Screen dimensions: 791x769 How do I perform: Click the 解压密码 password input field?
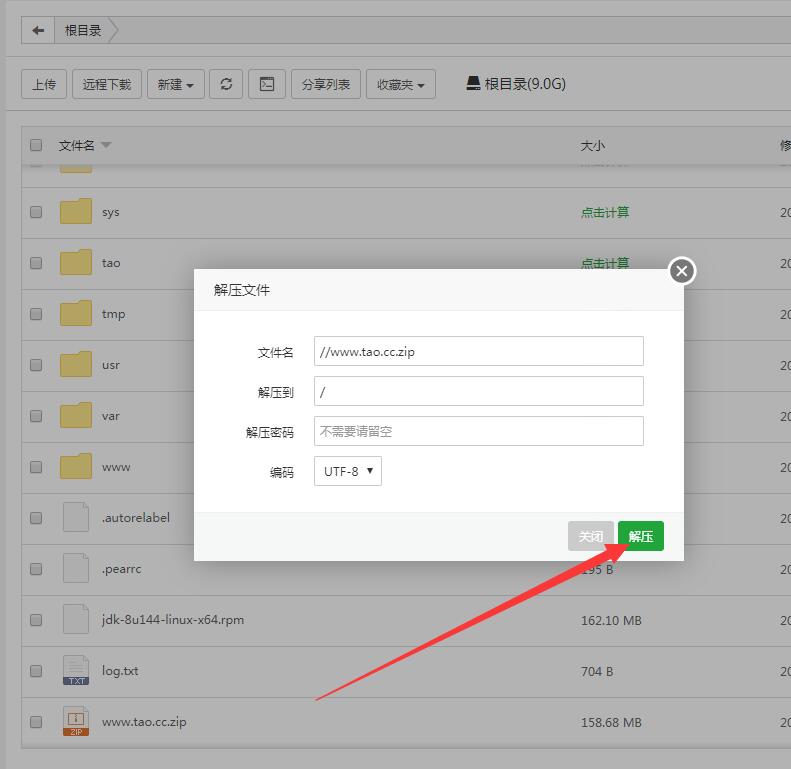tap(478, 431)
